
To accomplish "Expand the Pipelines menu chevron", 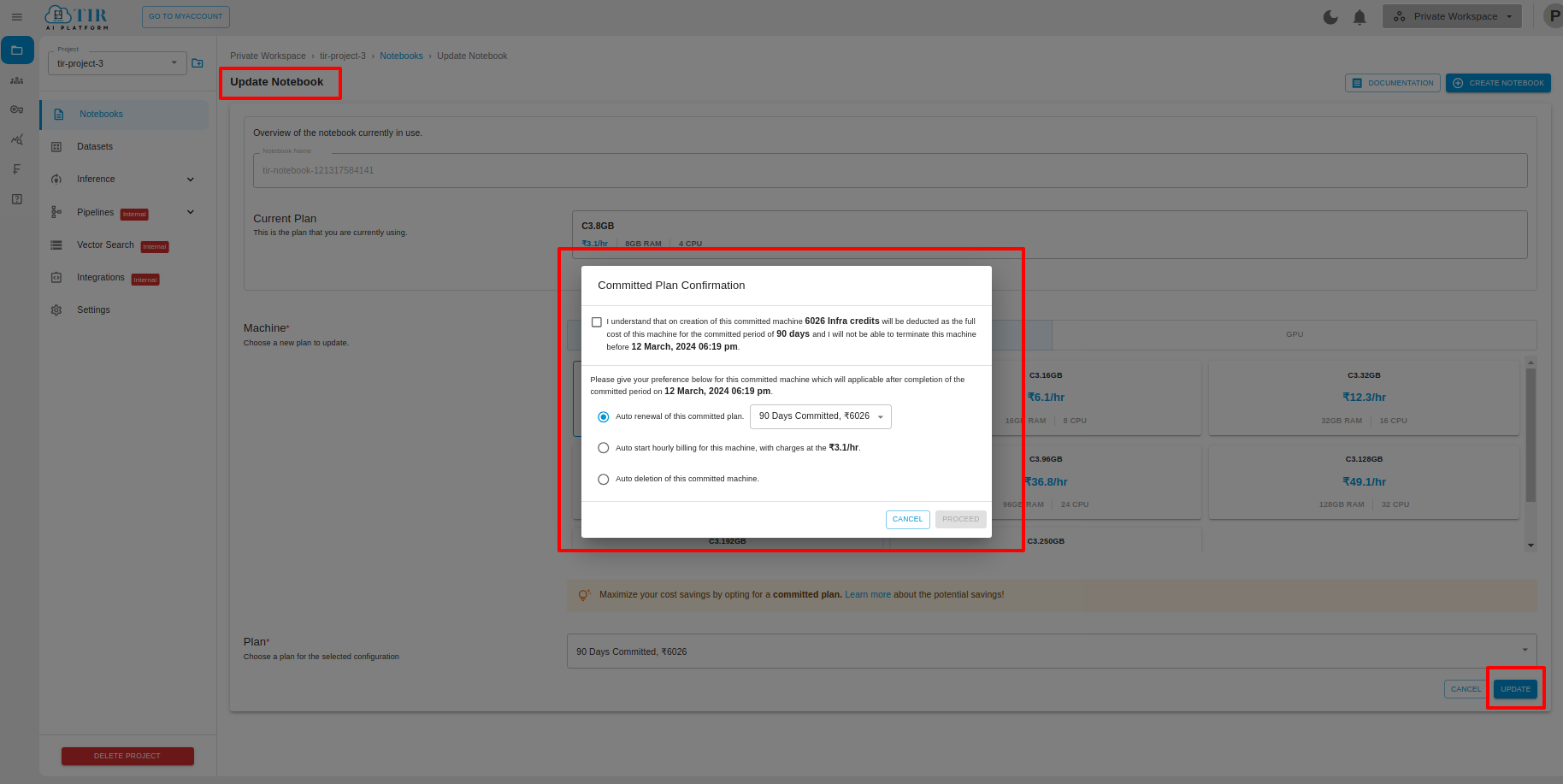I will [x=191, y=212].
